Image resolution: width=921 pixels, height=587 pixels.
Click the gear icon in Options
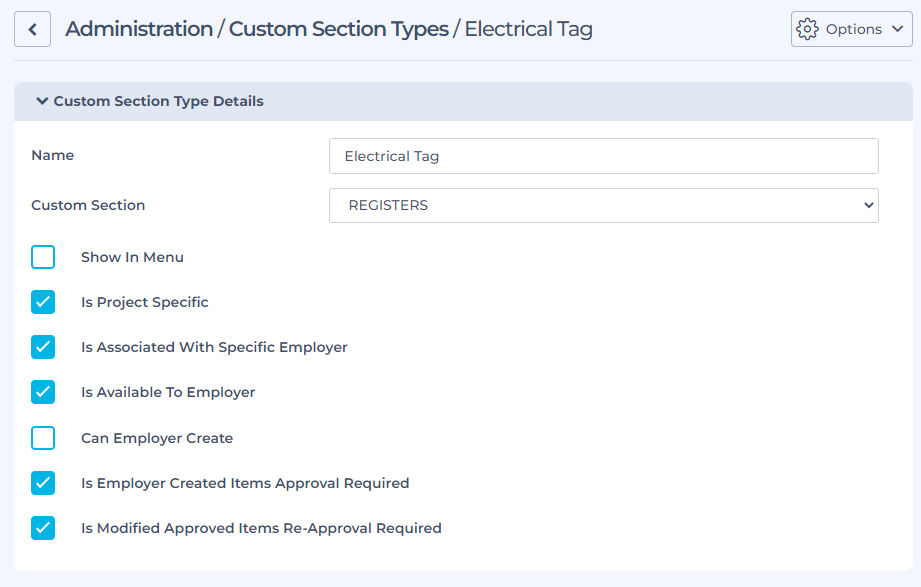(x=807, y=29)
